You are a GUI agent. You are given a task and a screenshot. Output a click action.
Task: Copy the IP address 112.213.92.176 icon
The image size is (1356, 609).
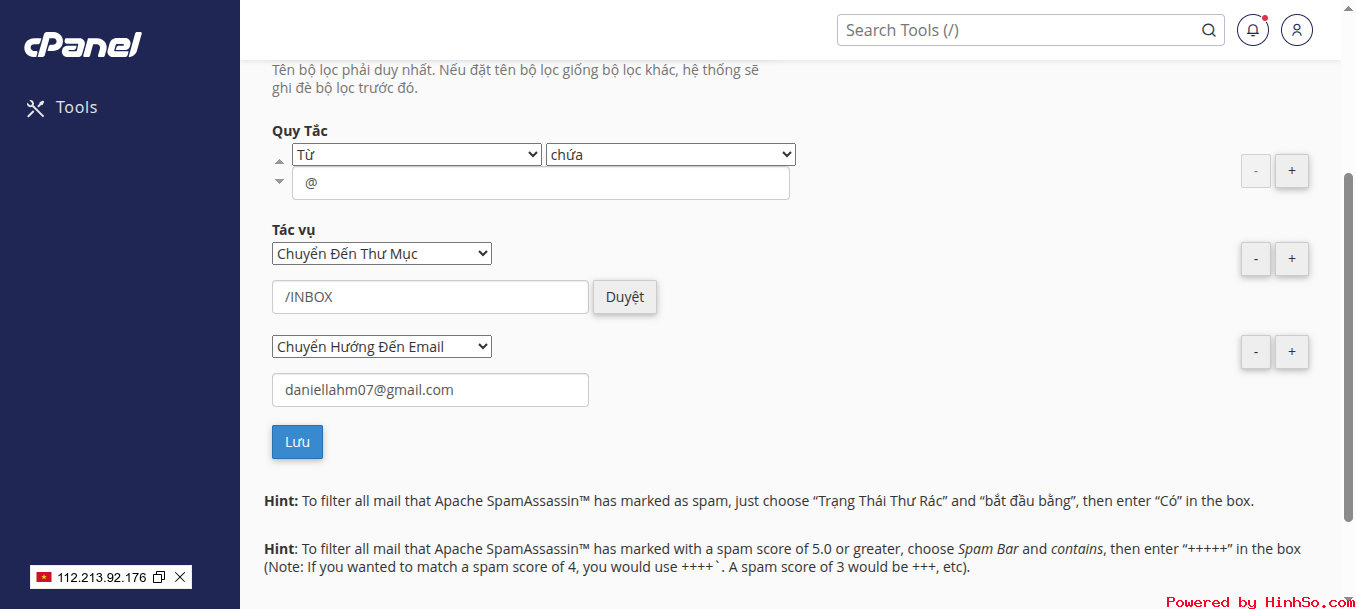coord(159,577)
